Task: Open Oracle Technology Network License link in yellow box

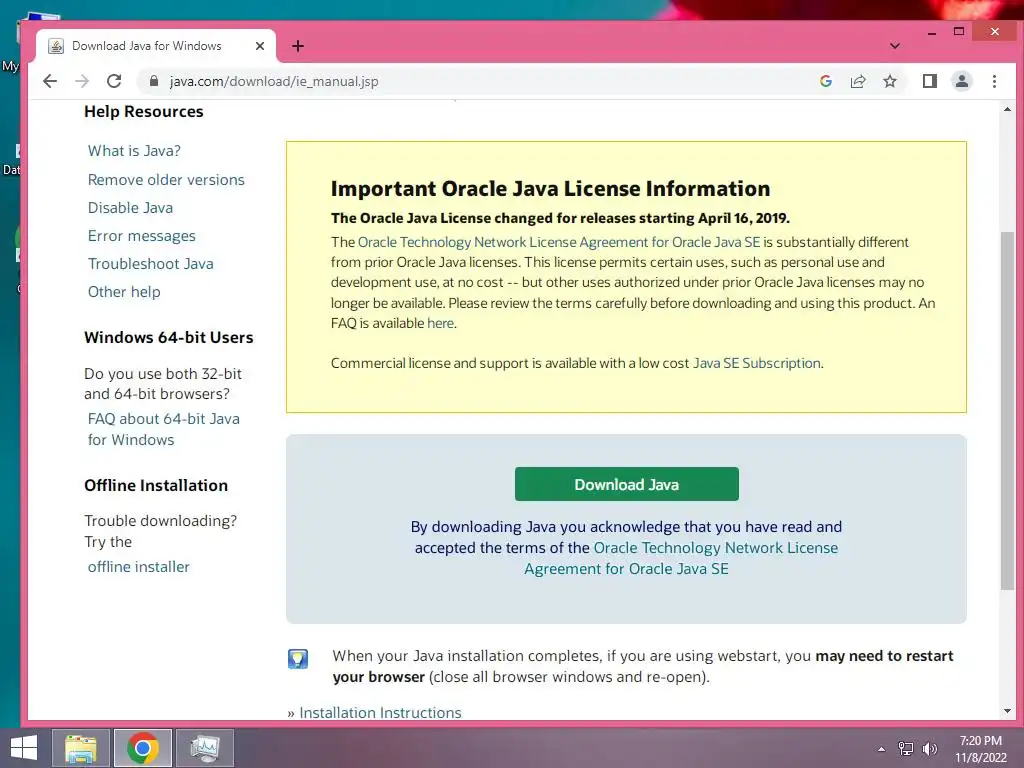Action: [x=559, y=242]
